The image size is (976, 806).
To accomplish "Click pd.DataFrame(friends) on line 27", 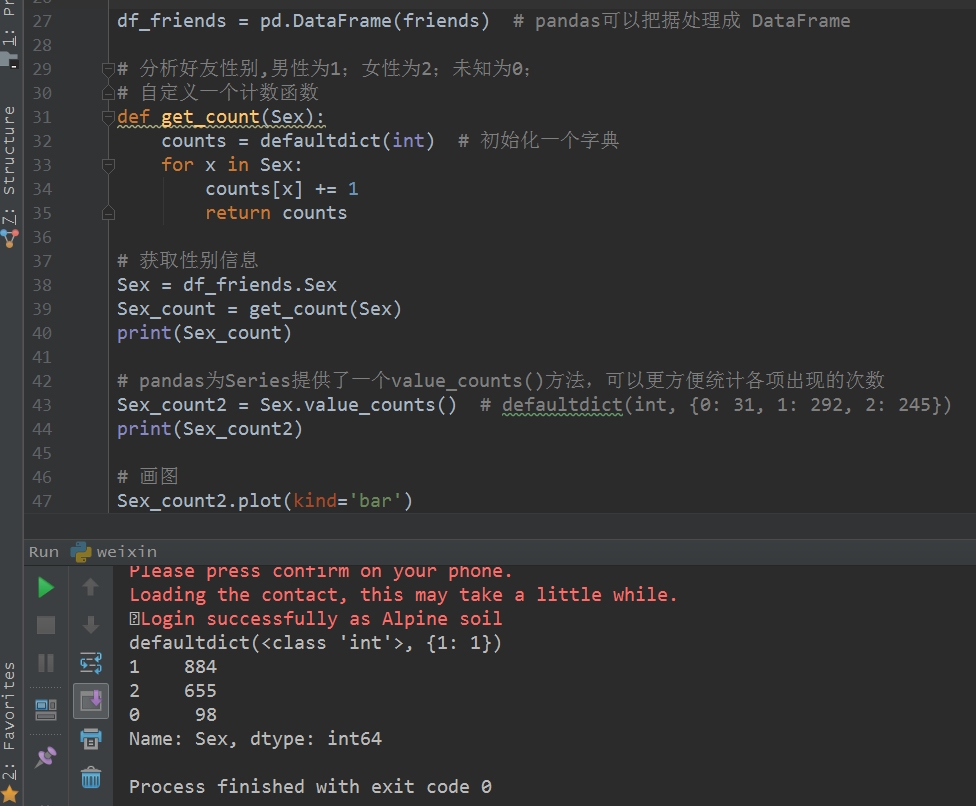I will (374, 21).
